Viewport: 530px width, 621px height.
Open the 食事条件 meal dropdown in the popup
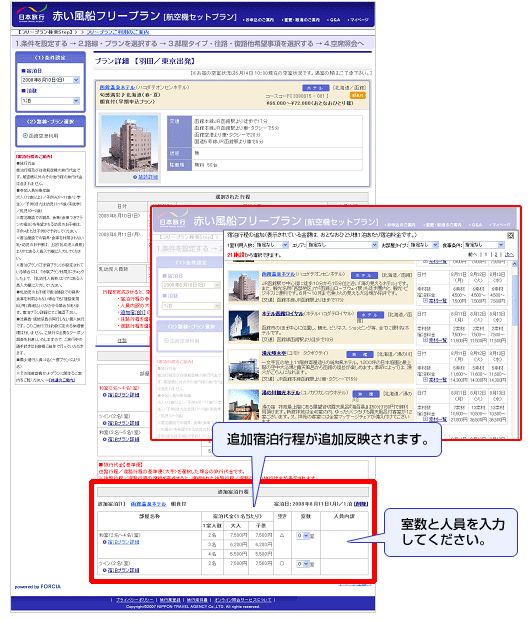[484, 245]
